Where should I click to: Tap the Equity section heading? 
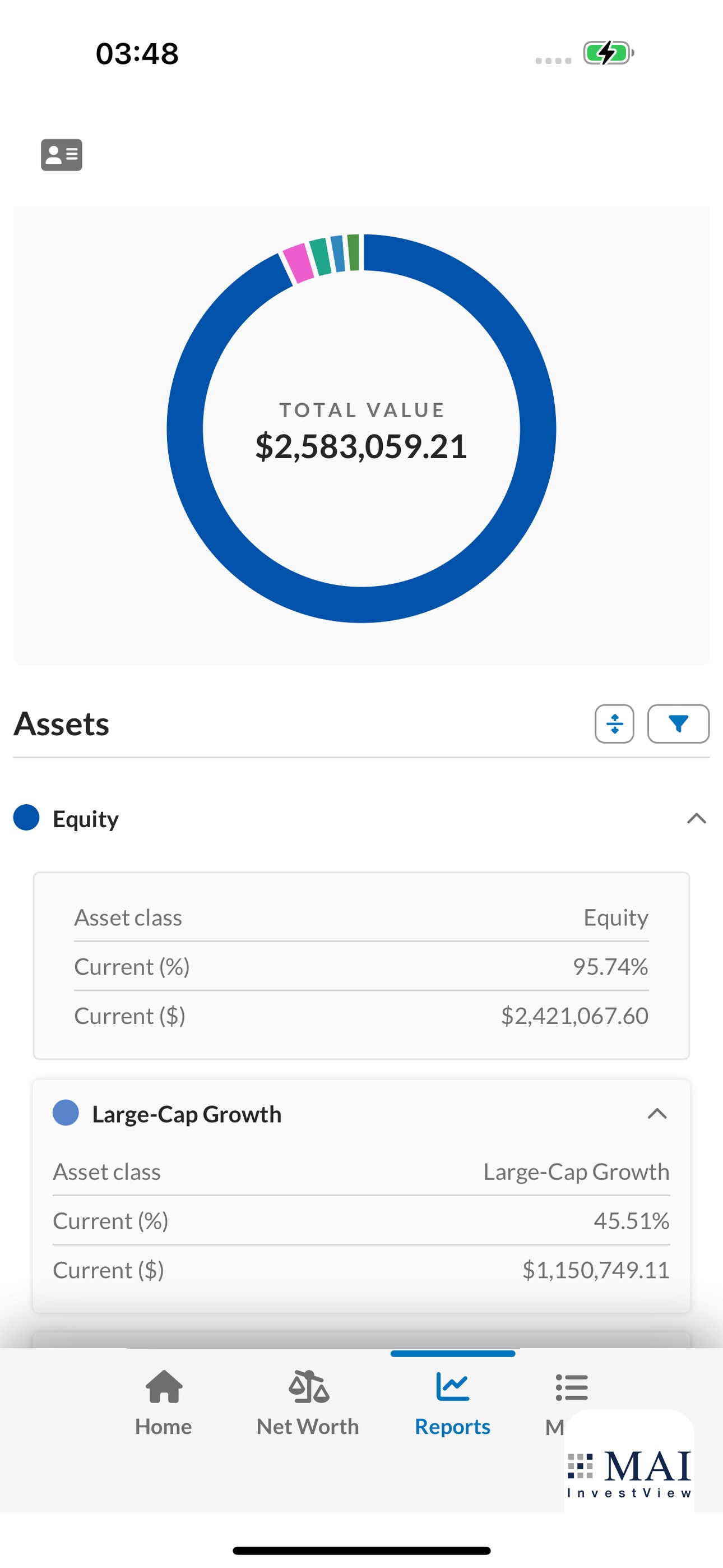86,819
